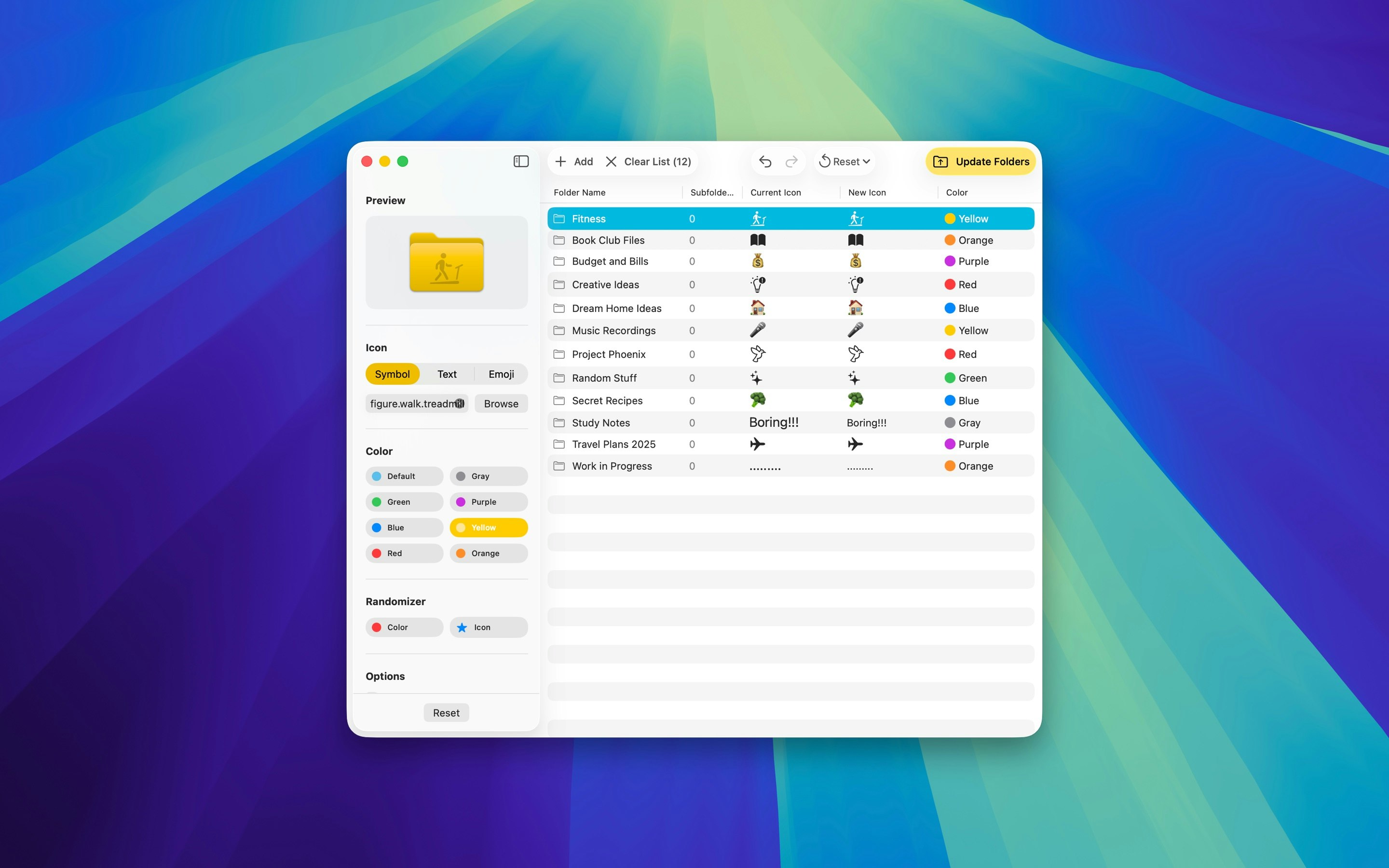Click the Add plus icon in the toolbar
The height and width of the screenshot is (868, 1389).
561,162
